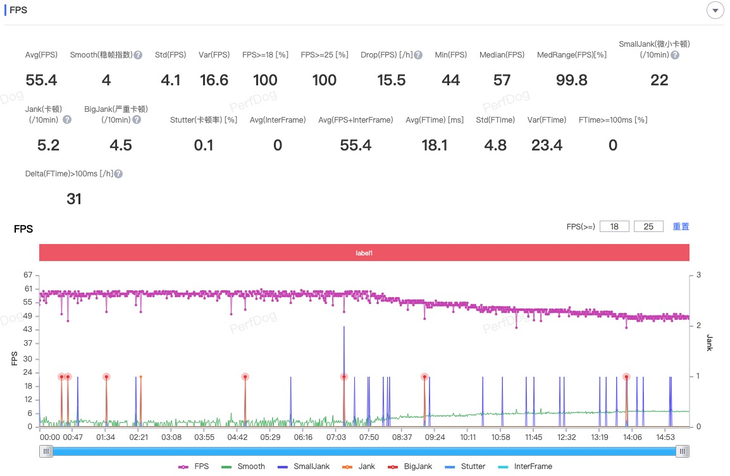Click the right handle of the time range slider
This screenshot has width=730, height=476.
click(683, 451)
